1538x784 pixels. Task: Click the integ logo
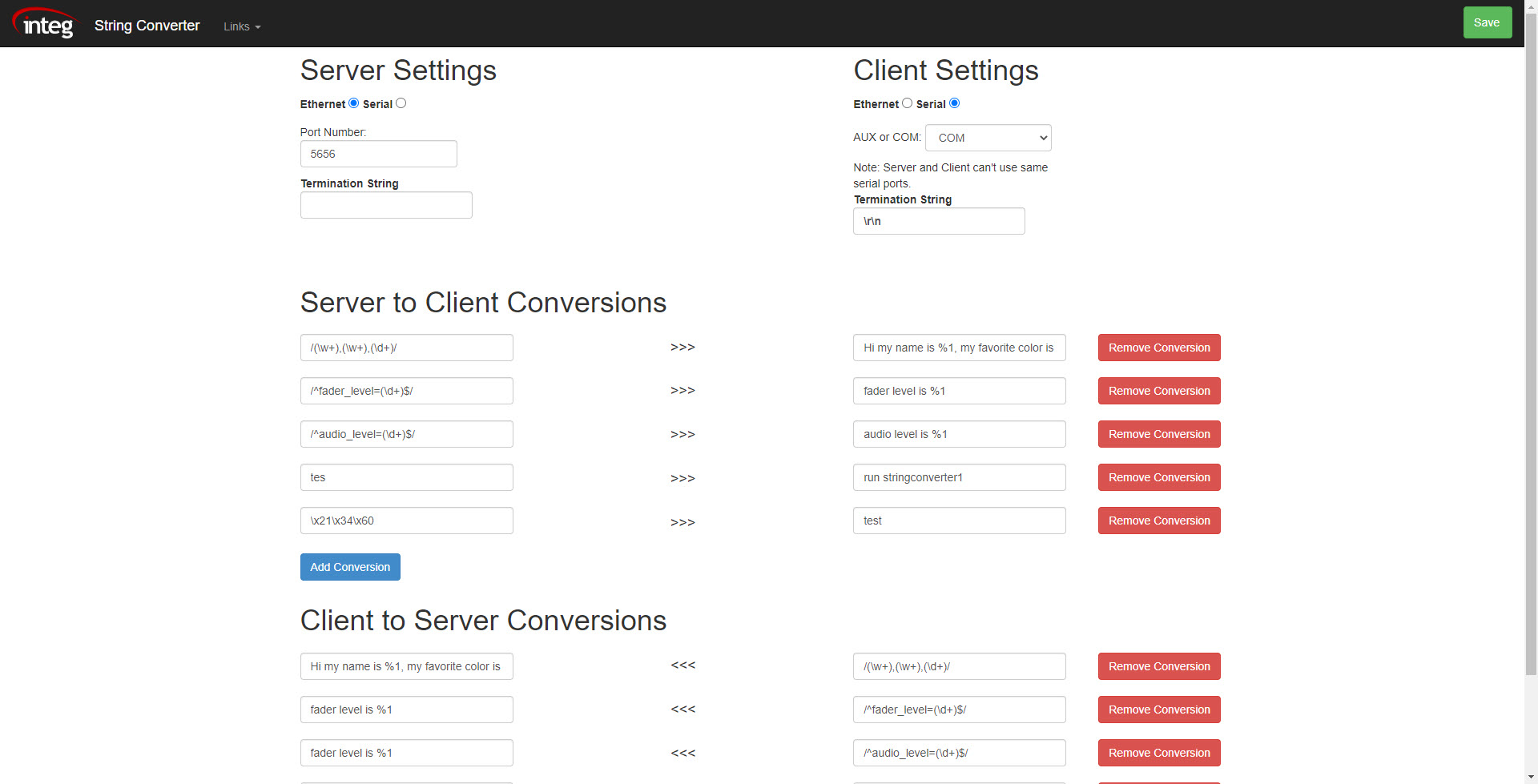click(43, 23)
